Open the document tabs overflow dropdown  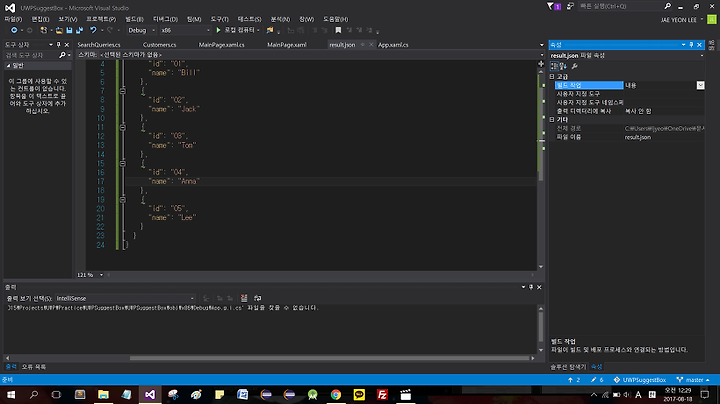click(x=541, y=45)
